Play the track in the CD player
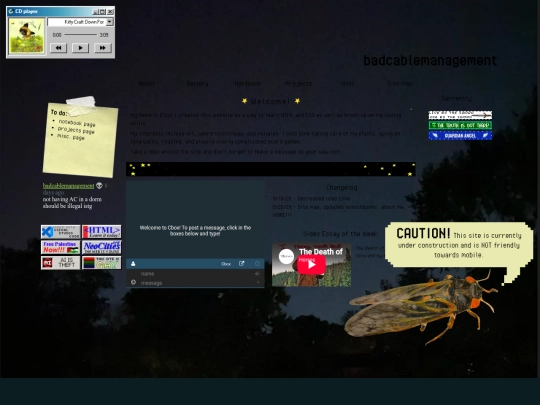Image resolution: width=540 pixels, height=405 pixels. [x=80, y=48]
